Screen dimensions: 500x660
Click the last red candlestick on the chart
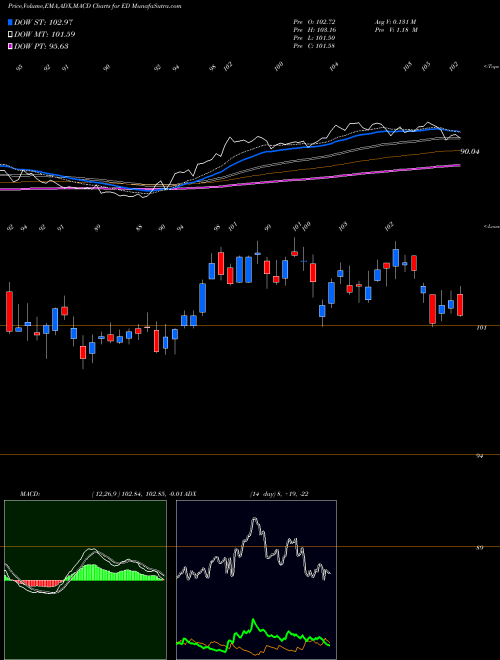pyautogui.click(x=460, y=305)
